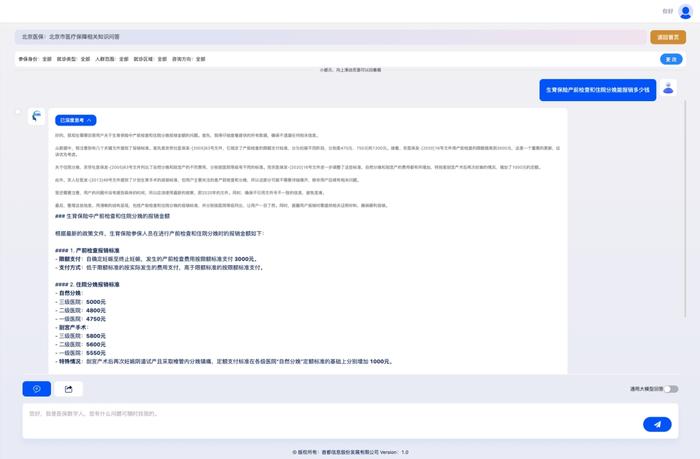Click the copyright Version 1.0 footer text
The height and width of the screenshot is (459, 700).
coord(350,452)
